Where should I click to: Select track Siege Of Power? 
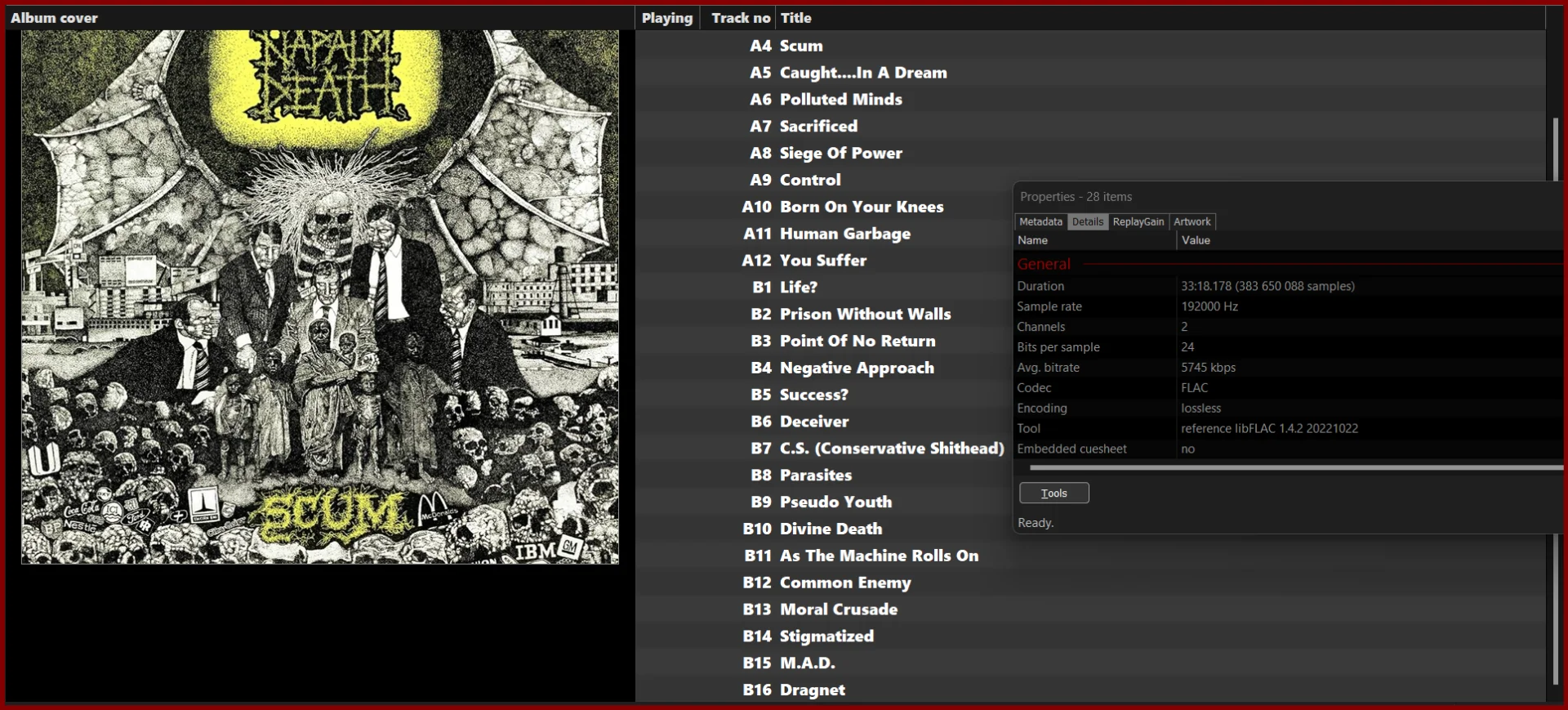pos(1089,153)
